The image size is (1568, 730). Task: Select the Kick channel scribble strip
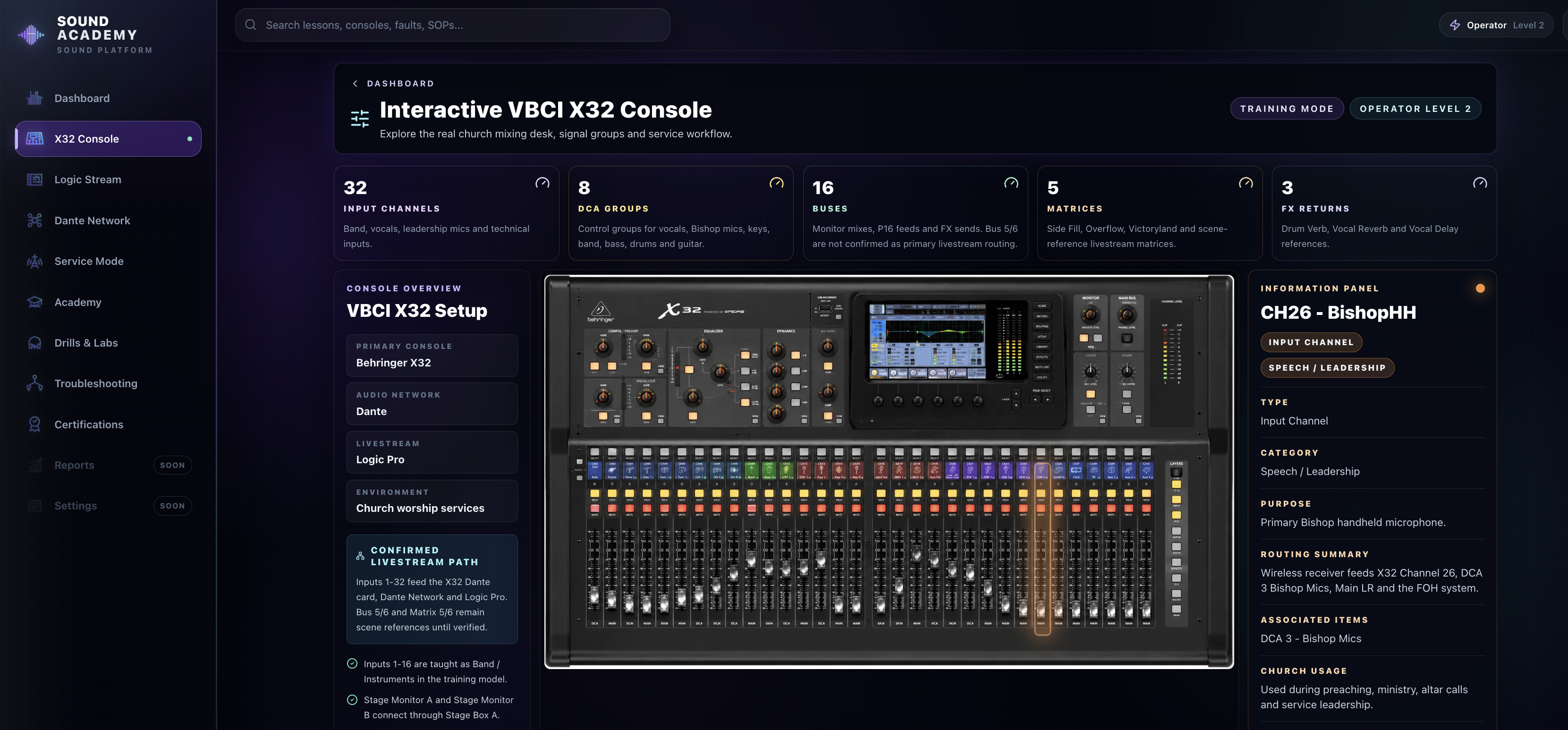[x=595, y=471]
